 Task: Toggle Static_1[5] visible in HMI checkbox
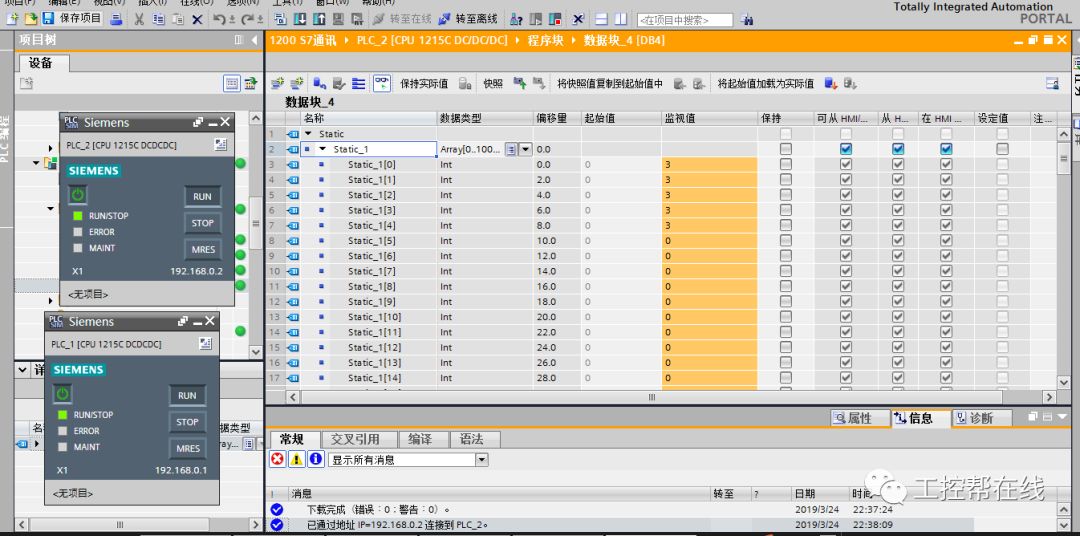[x=946, y=240]
